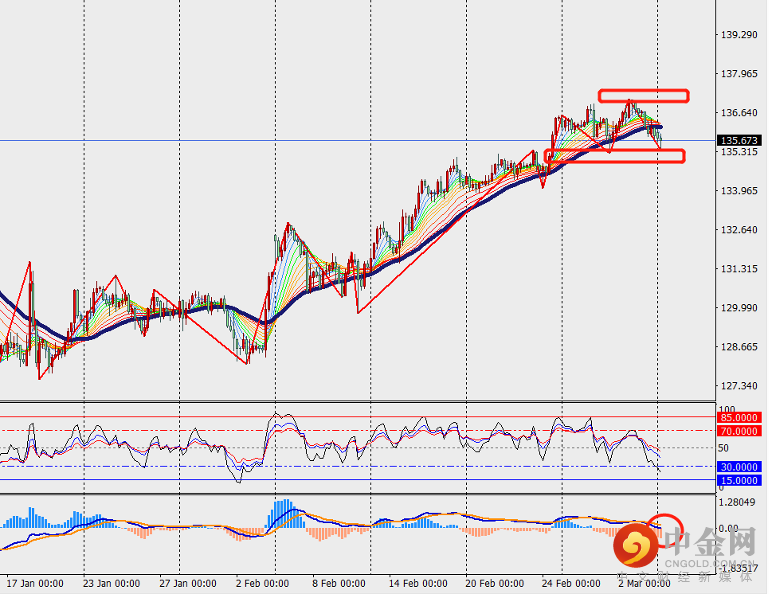This screenshot has height=595, width=770.
Task: Click the 8 Feb 00:00 time marker
Action: 339,582
